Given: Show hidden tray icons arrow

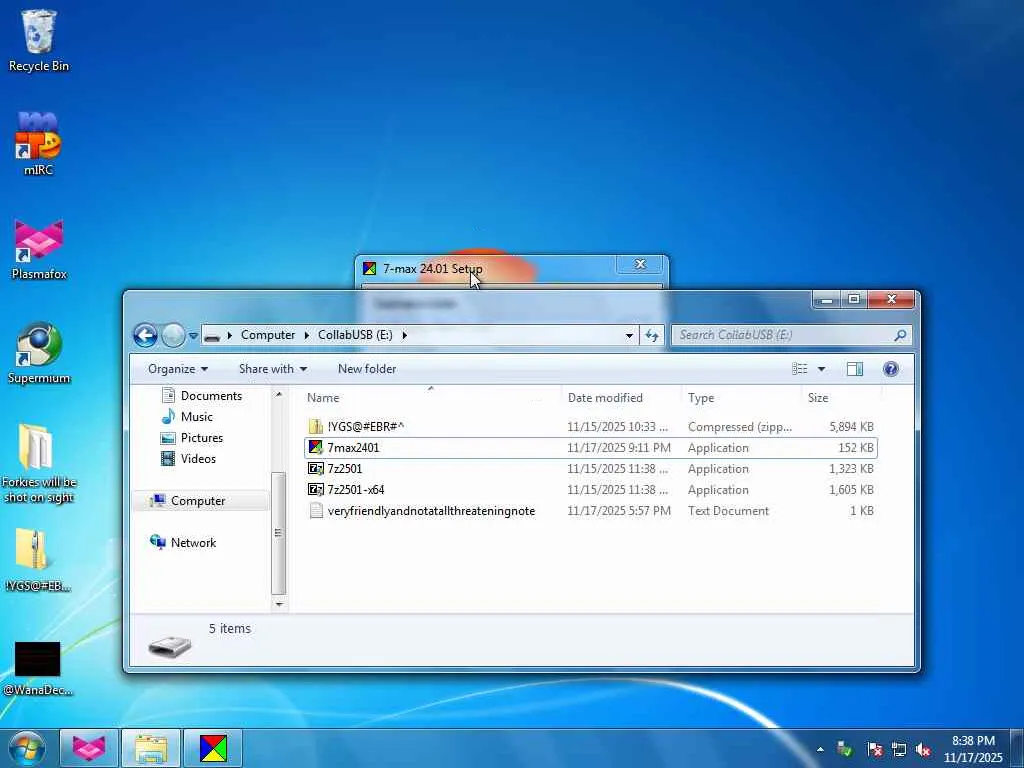Looking at the screenshot, I should tap(820, 749).
